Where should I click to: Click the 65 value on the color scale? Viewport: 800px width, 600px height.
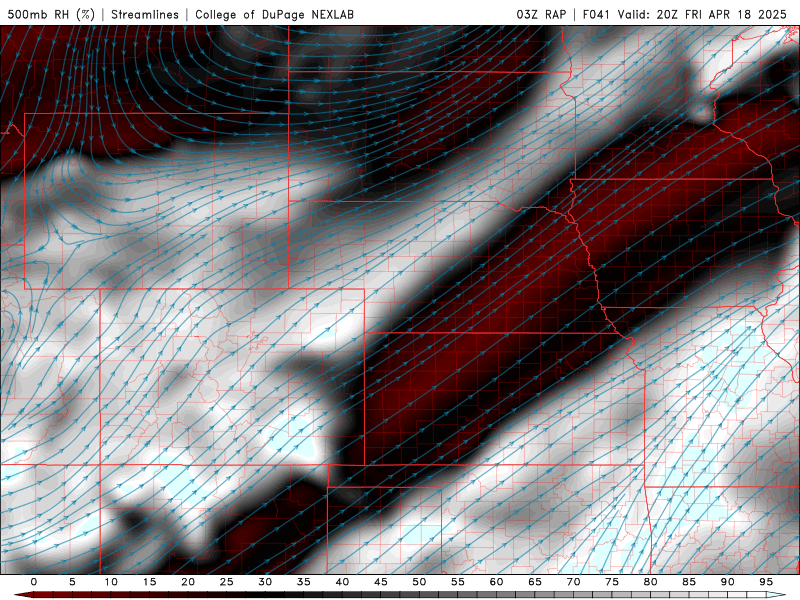click(x=535, y=582)
